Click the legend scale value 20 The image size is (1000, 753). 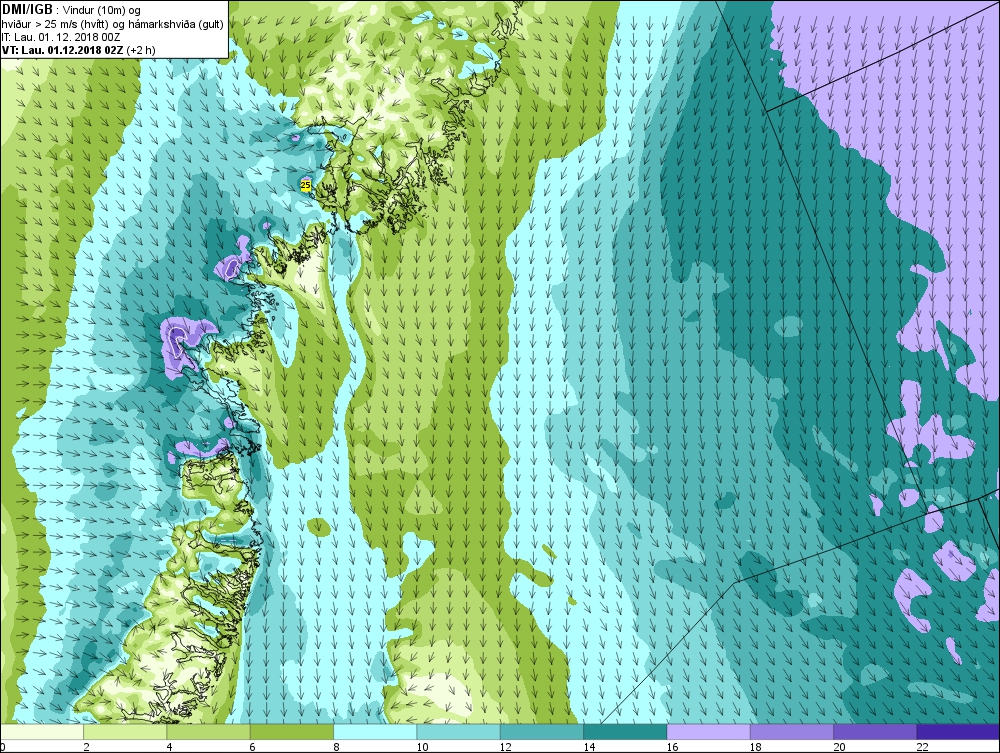839,747
